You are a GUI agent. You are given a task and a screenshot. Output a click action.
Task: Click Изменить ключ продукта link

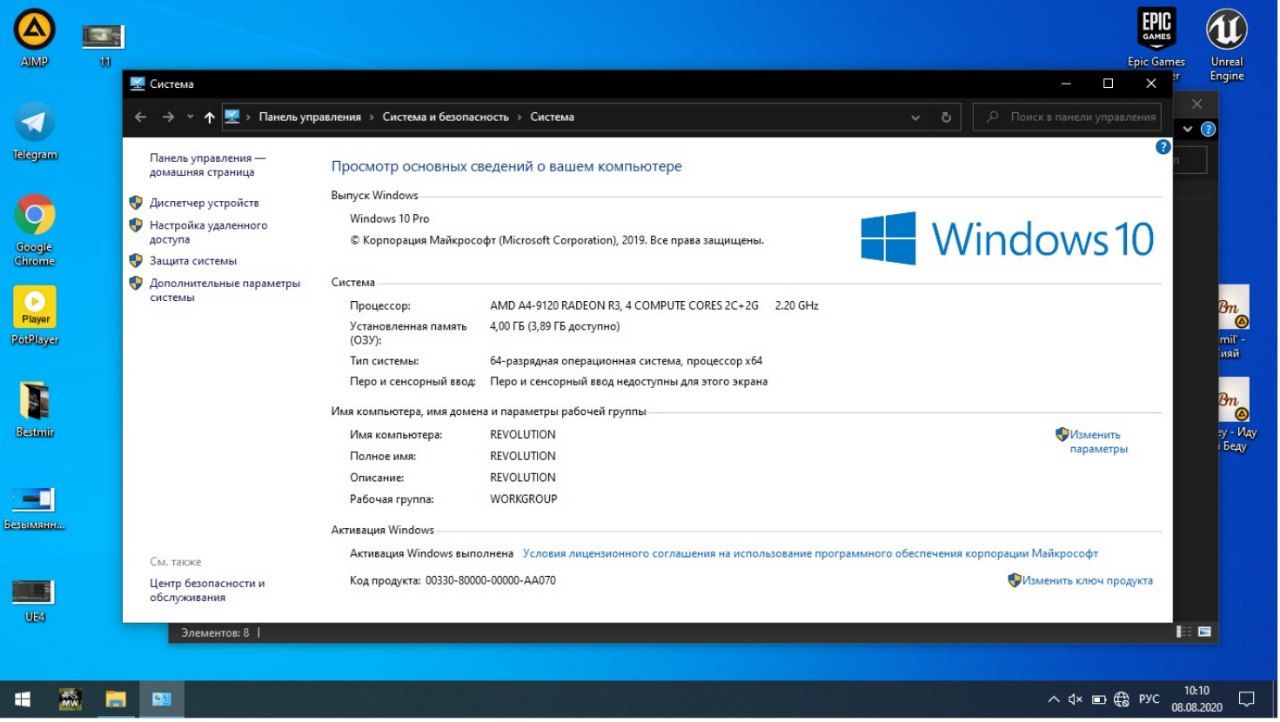[x=1087, y=580]
